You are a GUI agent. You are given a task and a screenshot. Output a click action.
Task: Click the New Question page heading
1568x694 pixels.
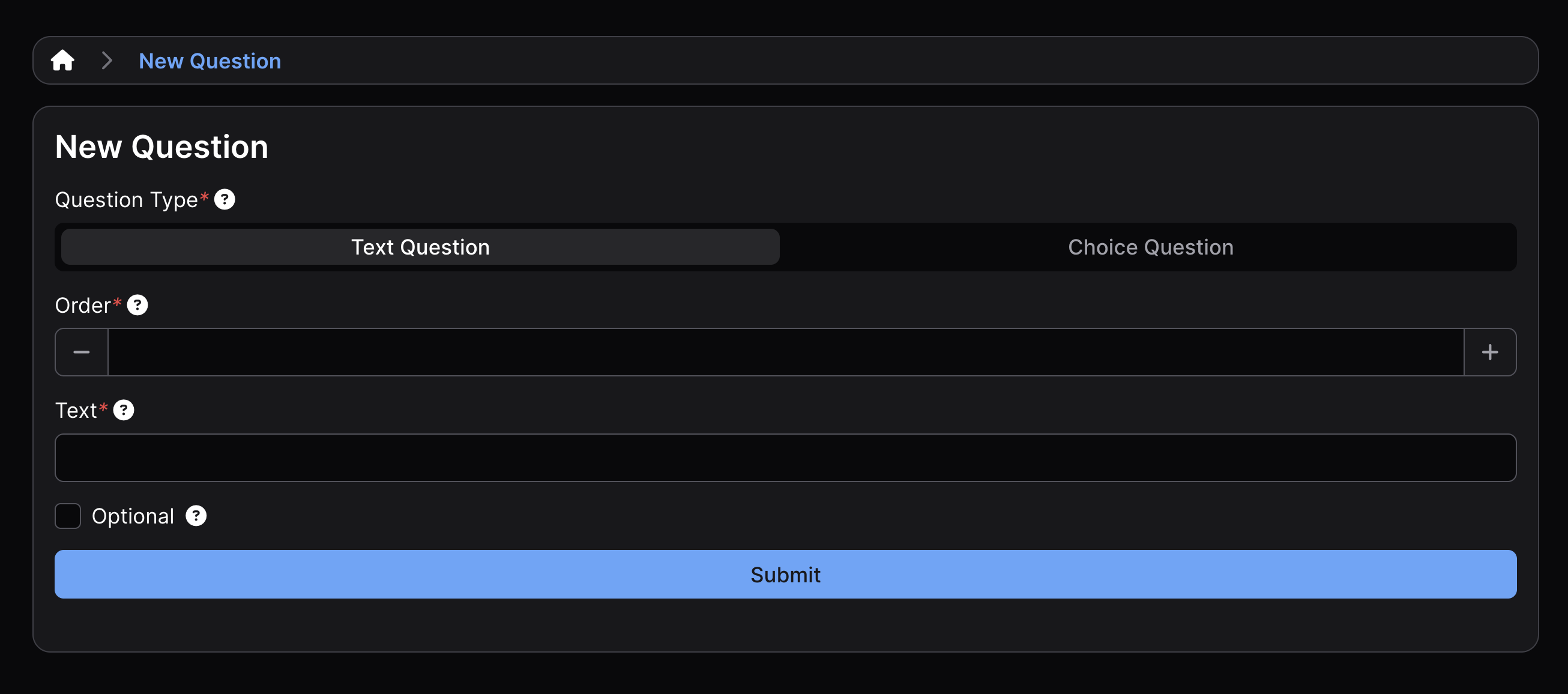(161, 147)
